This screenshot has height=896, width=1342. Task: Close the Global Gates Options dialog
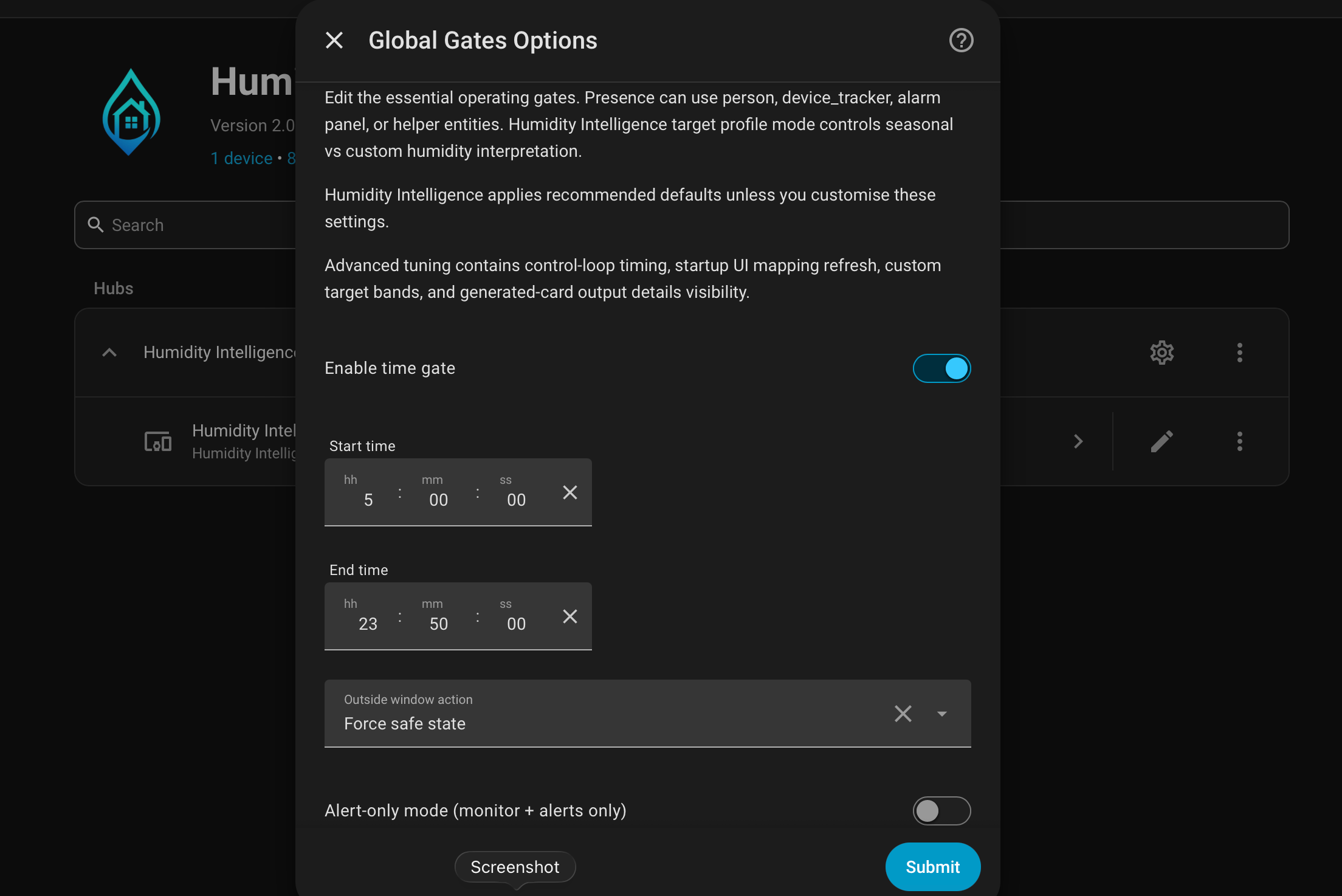334,41
